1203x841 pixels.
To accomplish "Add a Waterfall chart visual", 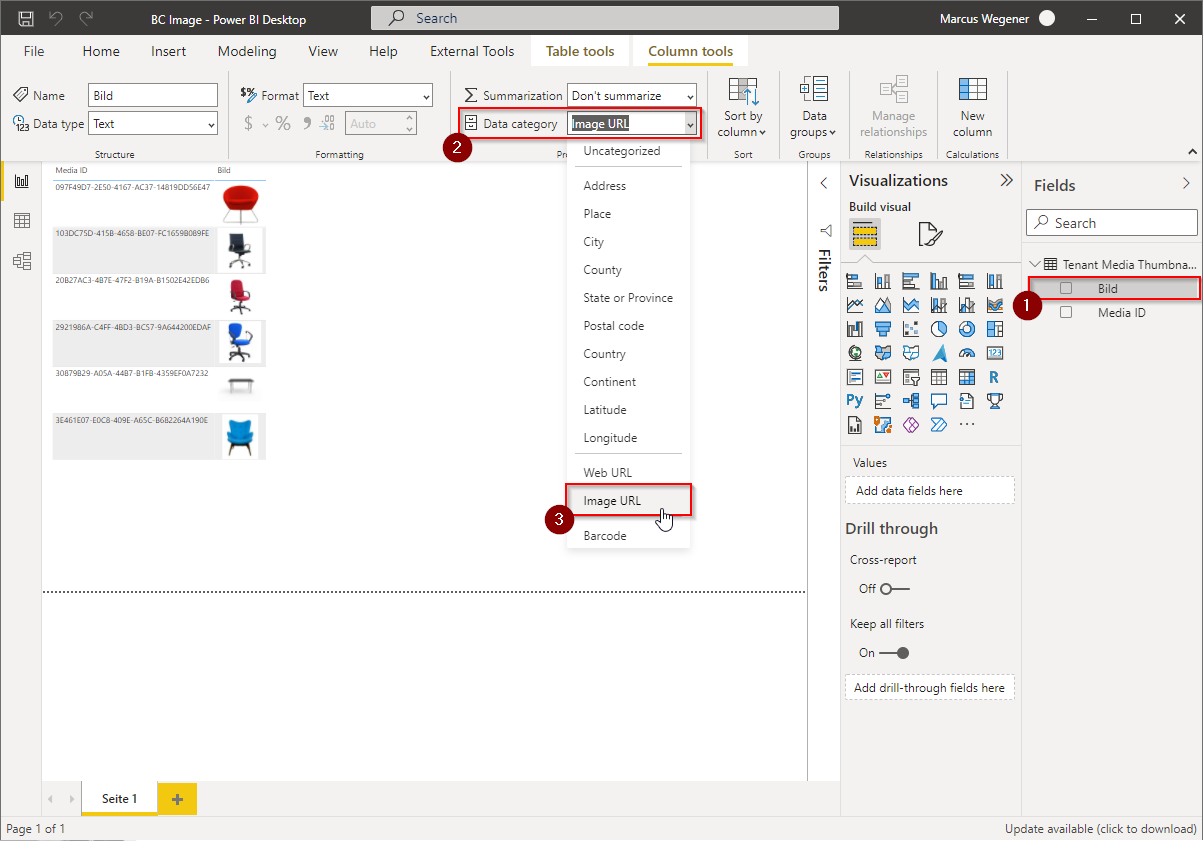I will pos(855,329).
